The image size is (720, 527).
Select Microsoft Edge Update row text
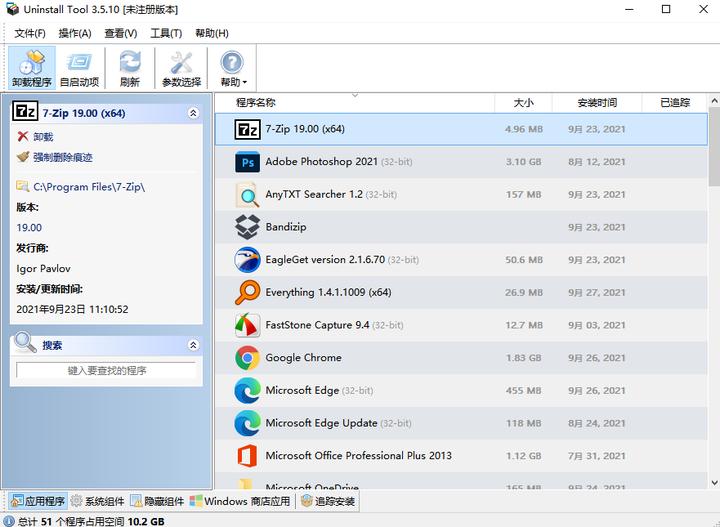click(x=321, y=423)
